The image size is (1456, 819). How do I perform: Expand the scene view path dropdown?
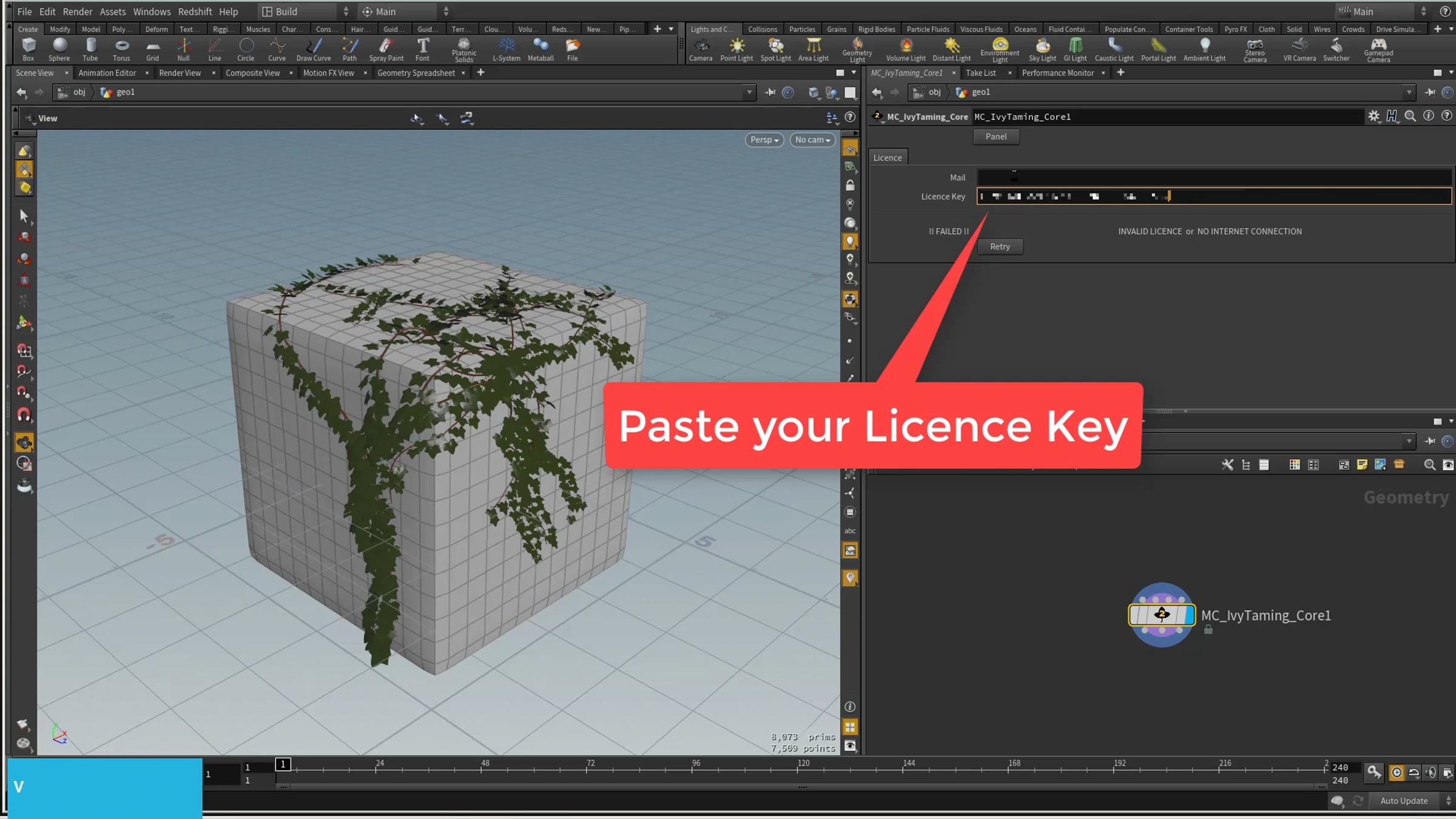750,92
